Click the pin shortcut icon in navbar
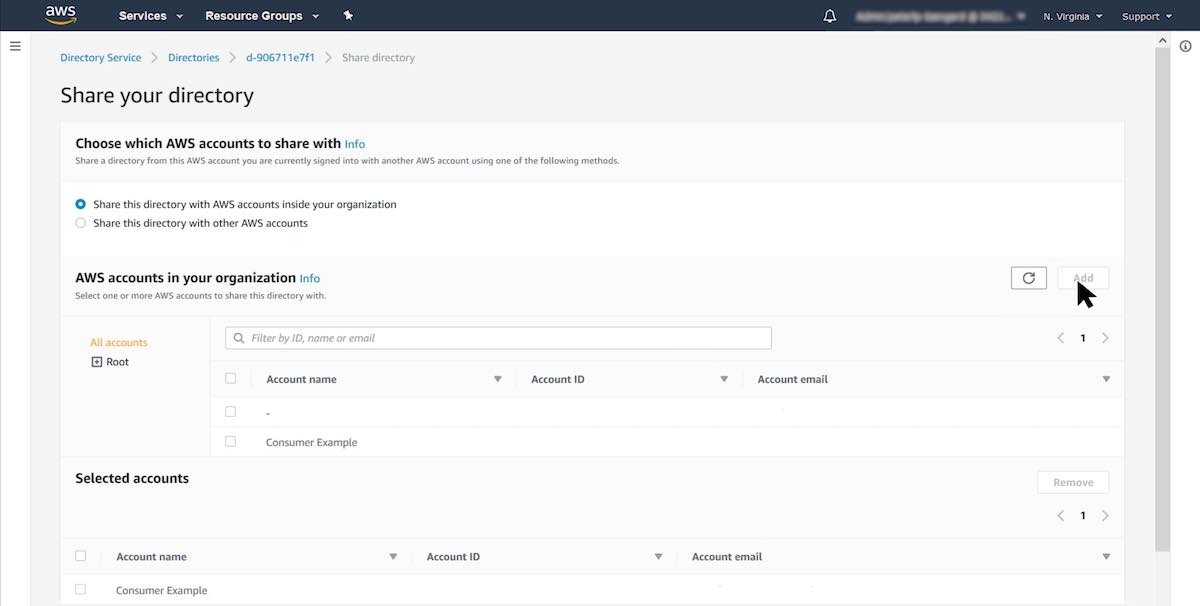Screen dimensions: 1200x606 pos(348,16)
